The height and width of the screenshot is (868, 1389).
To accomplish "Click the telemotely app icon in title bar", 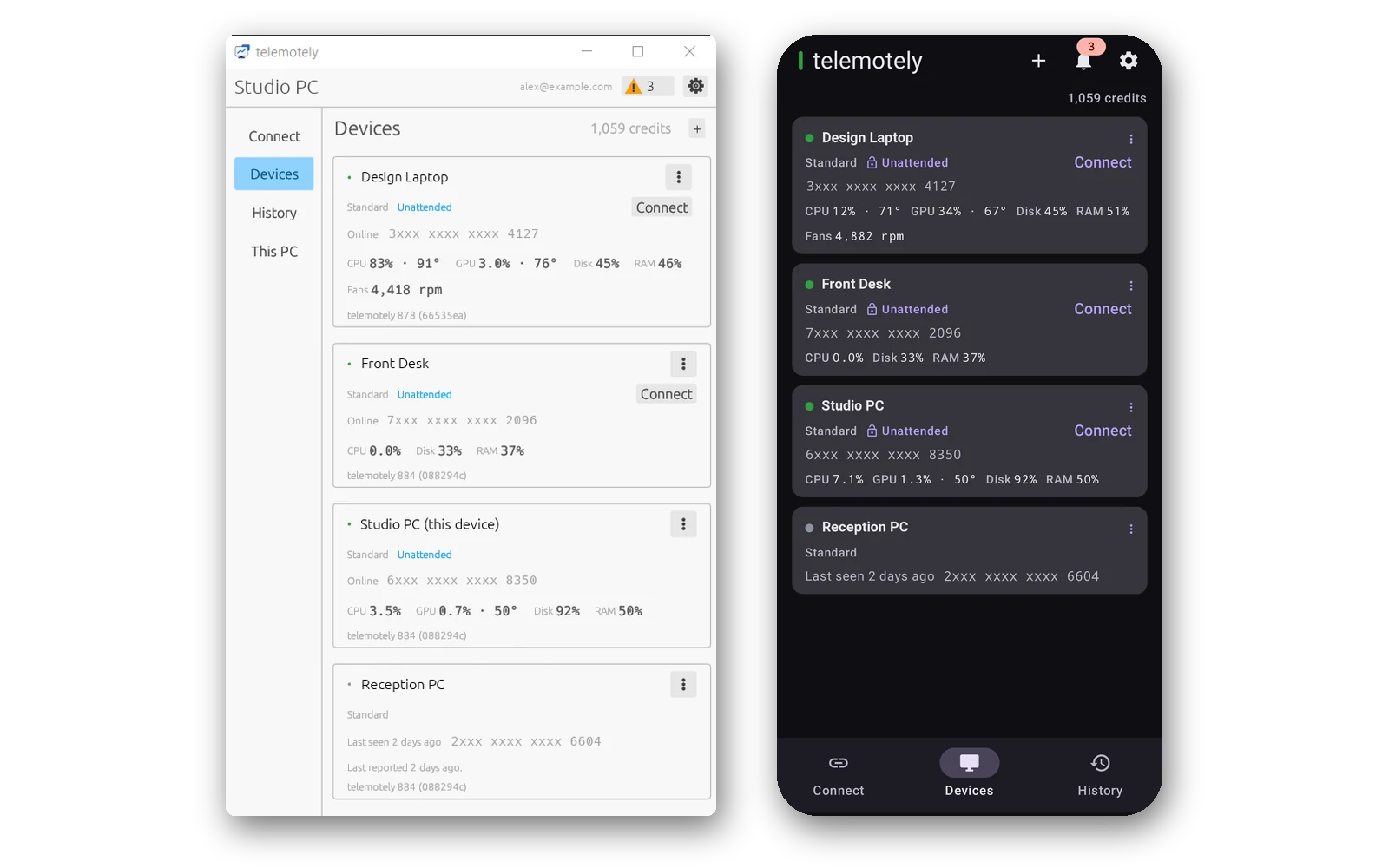I will 242,52.
